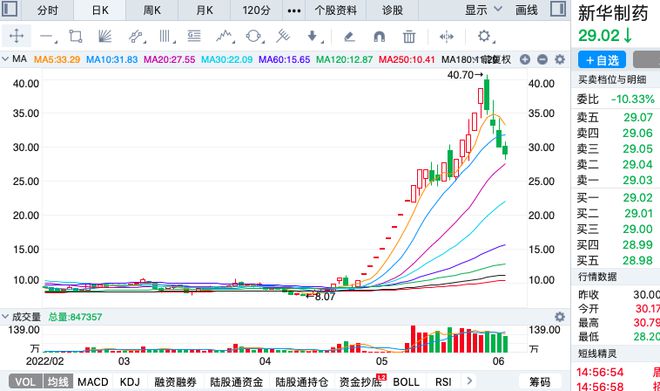The height and width of the screenshot is (391, 660).
Task: Zoom out chart with minus icon
Action: pos(542,59)
